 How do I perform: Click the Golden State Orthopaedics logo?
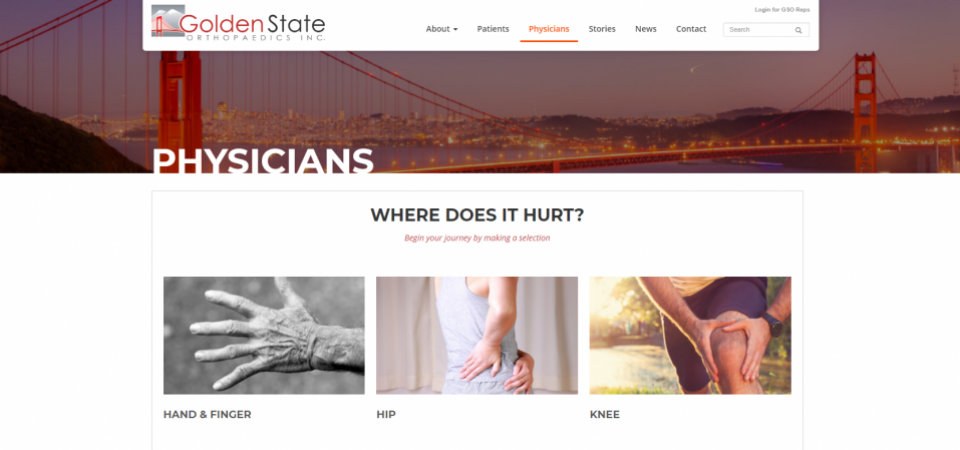[238, 23]
